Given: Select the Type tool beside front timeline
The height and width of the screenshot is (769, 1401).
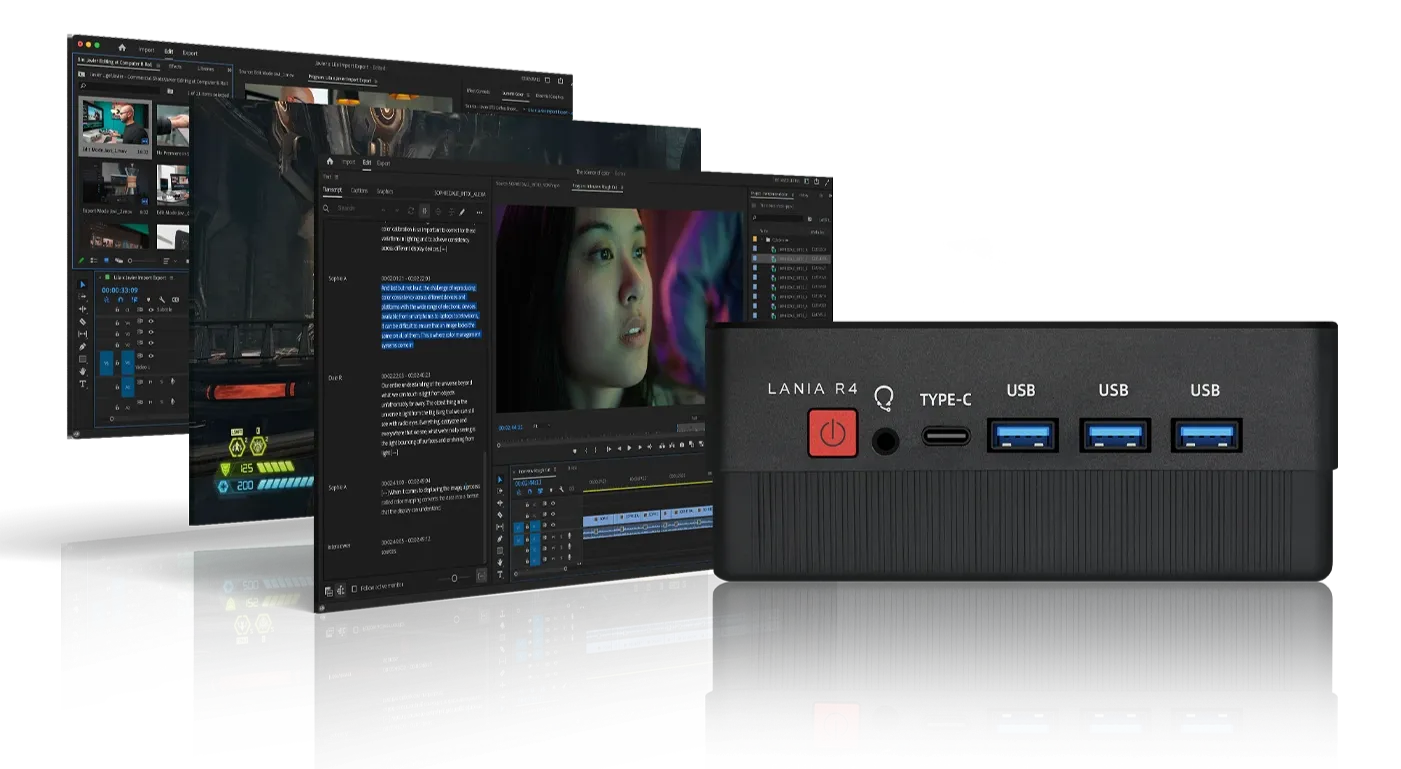Looking at the screenshot, I should 501,574.
